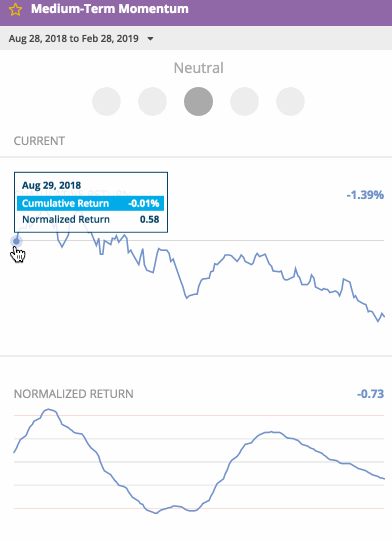Select the CURRENT tab label
The width and height of the screenshot is (392, 541).
point(39,141)
